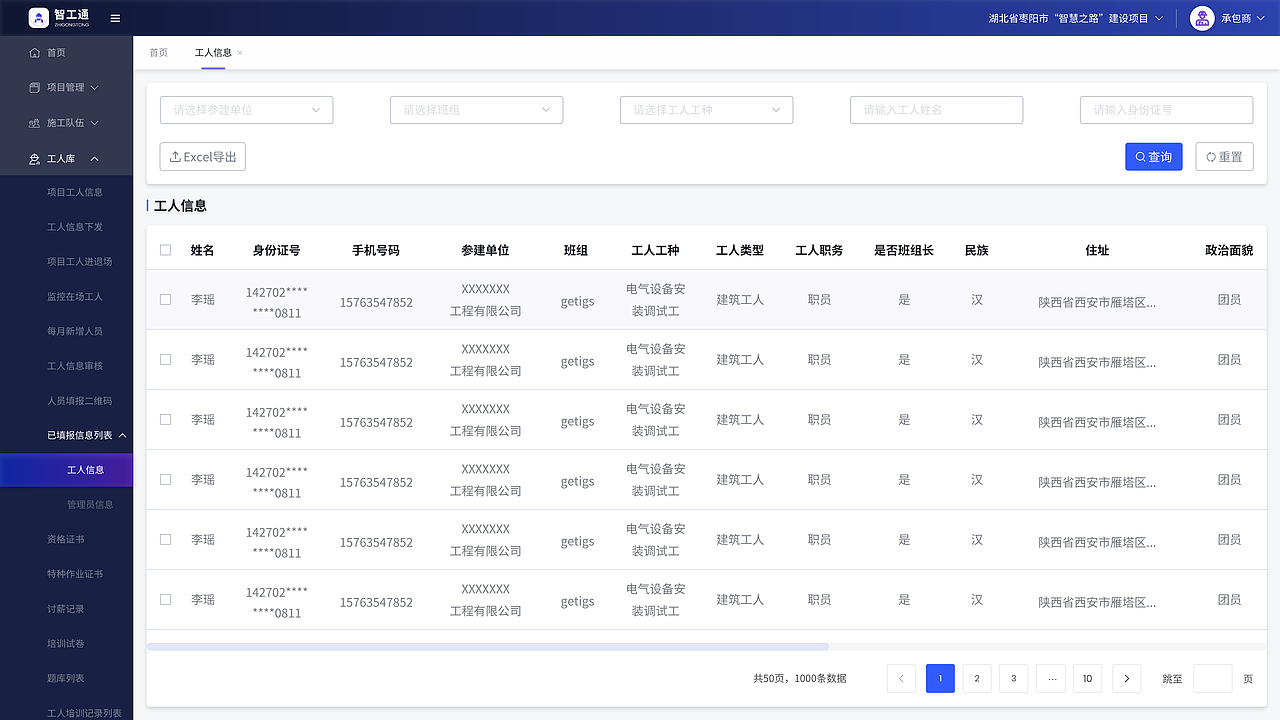1280x720 pixels.
Task: Click the 承包商 user avatar icon
Action: pos(1202,17)
